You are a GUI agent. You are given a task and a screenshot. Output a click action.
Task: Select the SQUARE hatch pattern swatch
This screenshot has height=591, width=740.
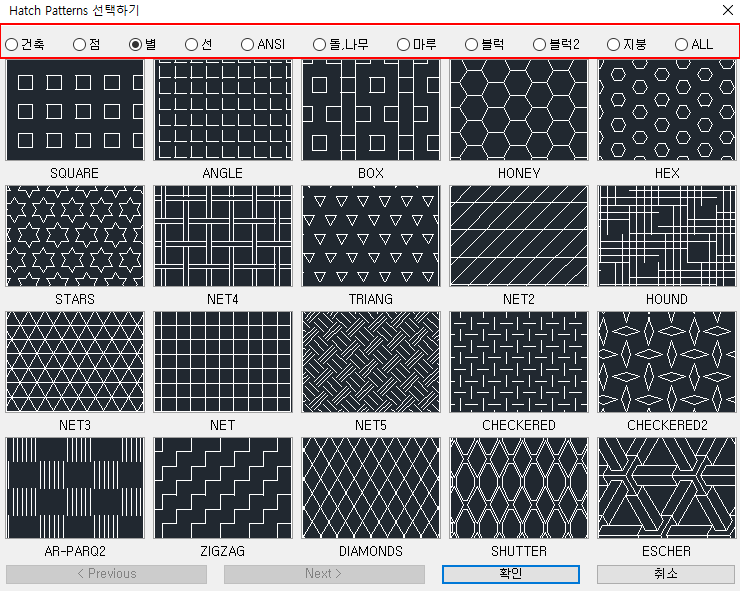[75, 110]
